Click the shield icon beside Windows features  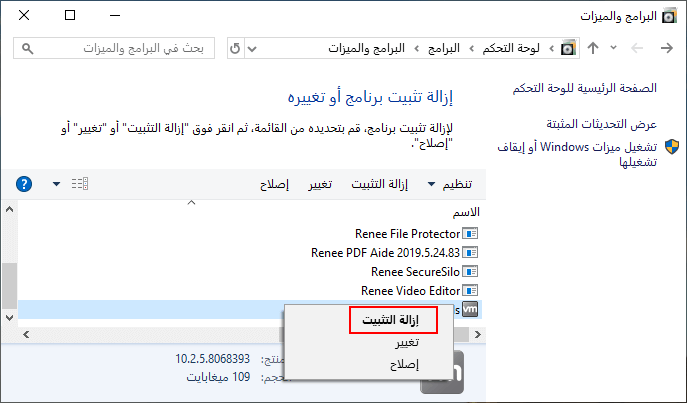point(672,147)
